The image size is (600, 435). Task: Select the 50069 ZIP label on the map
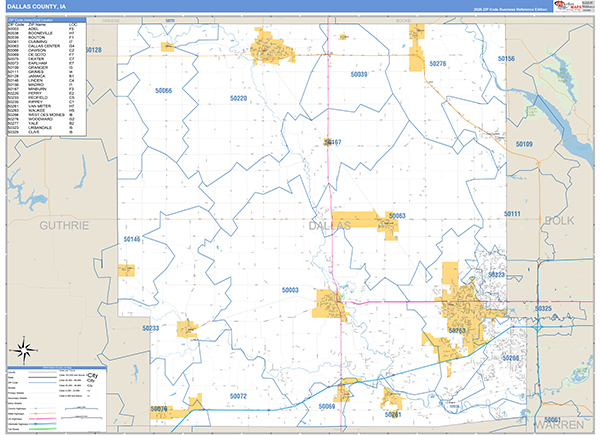click(x=327, y=406)
